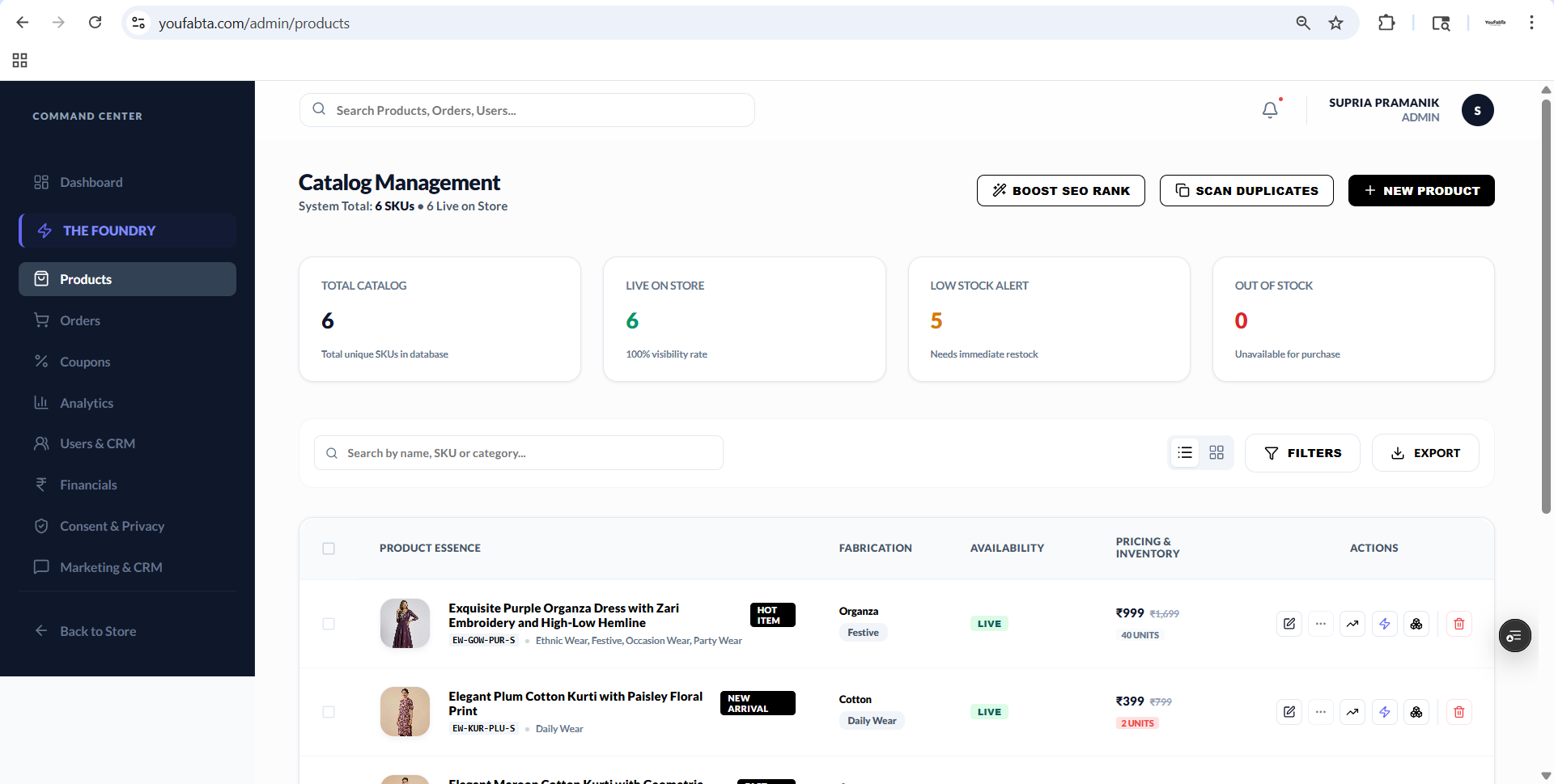Bookmark this page with the star icon
The height and width of the screenshot is (784, 1554).
click(x=1335, y=23)
